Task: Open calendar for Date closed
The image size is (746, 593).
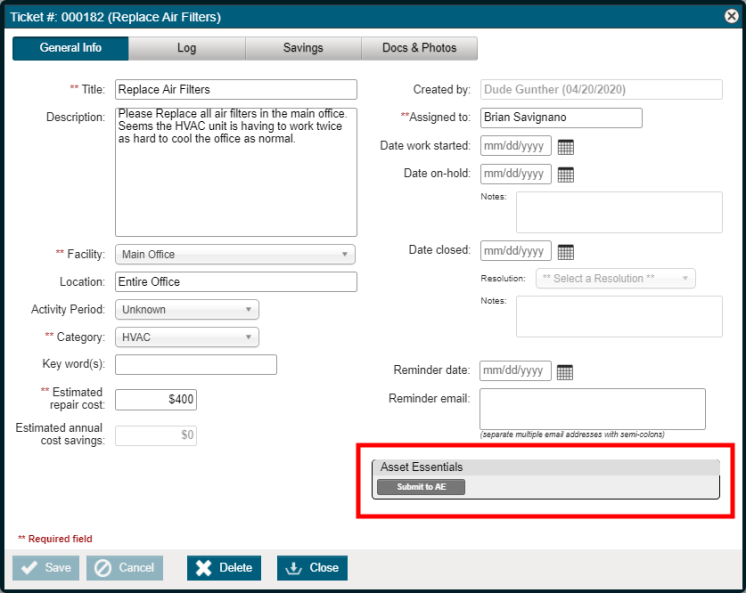Action: pyautogui.click(x=565, y=252)
